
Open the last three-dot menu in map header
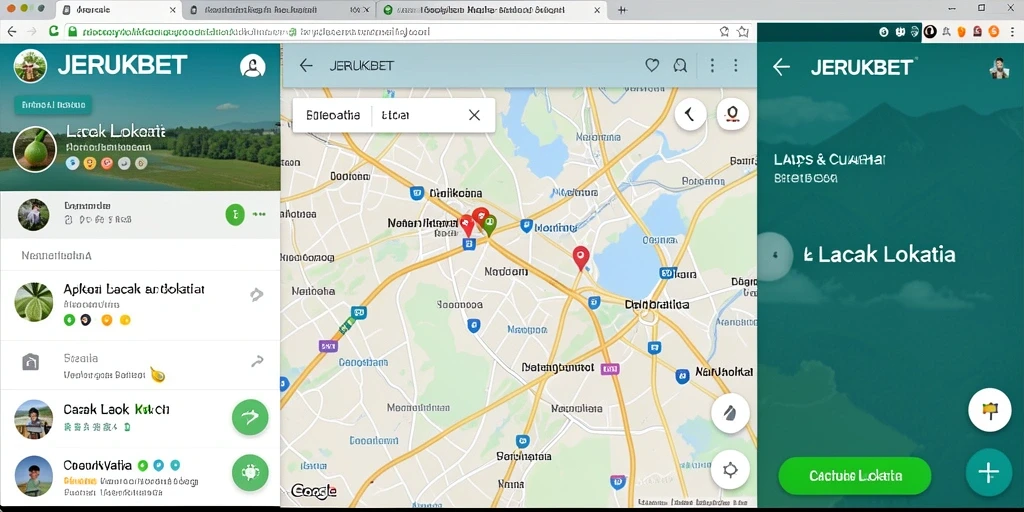736,65
